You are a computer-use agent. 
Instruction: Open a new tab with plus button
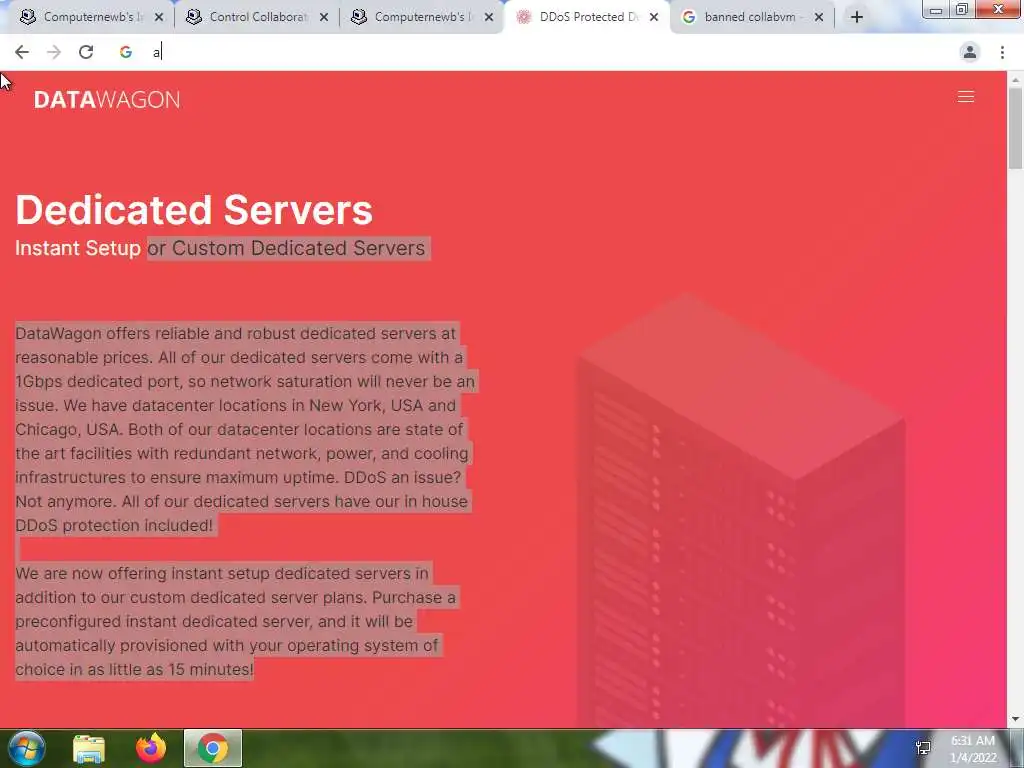[857, 17]
